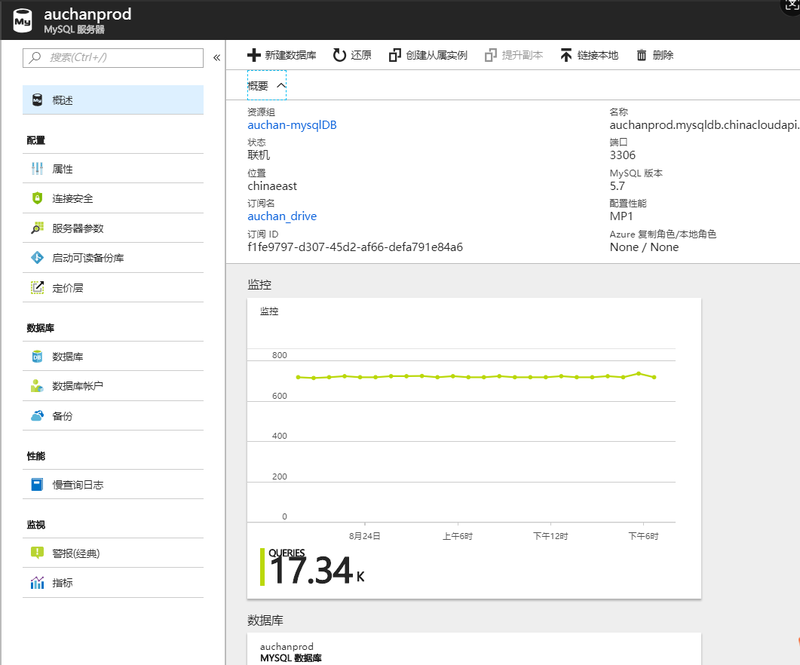
Task: Click 提升副本 promote replica label
Action: pyautogui.click(x=522, y=55)
